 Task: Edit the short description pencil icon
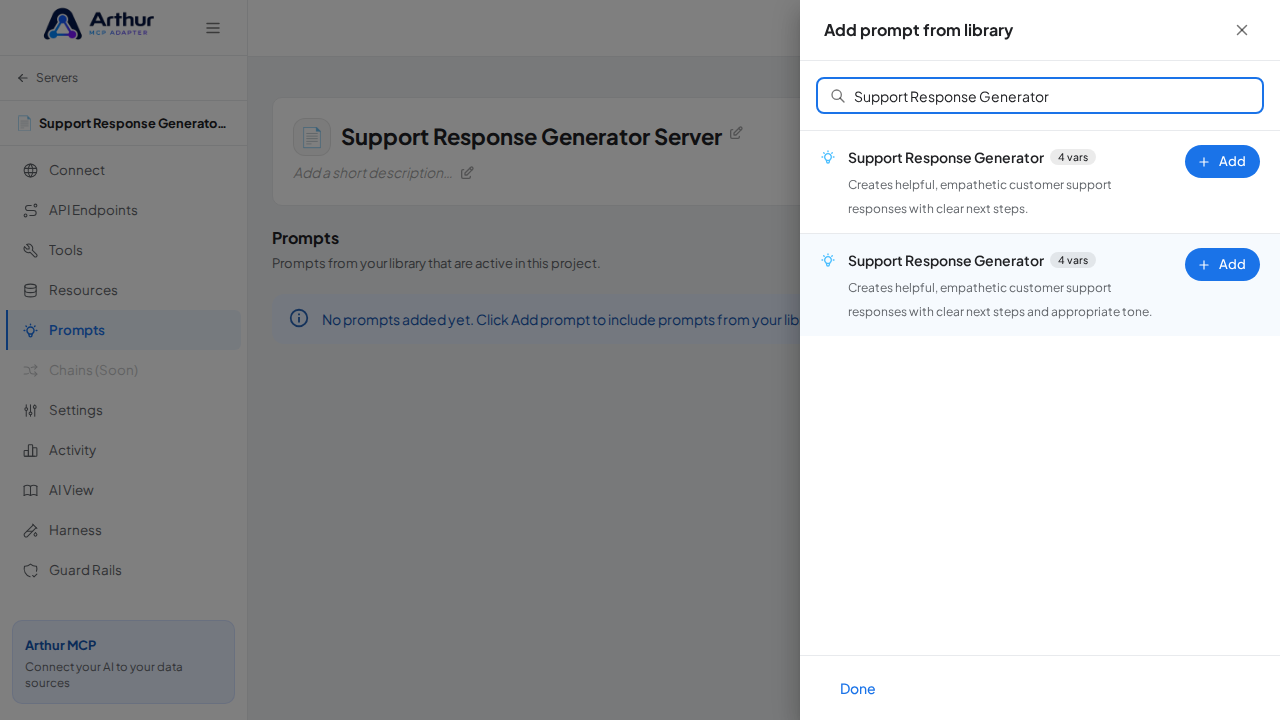tap(467, 173)
